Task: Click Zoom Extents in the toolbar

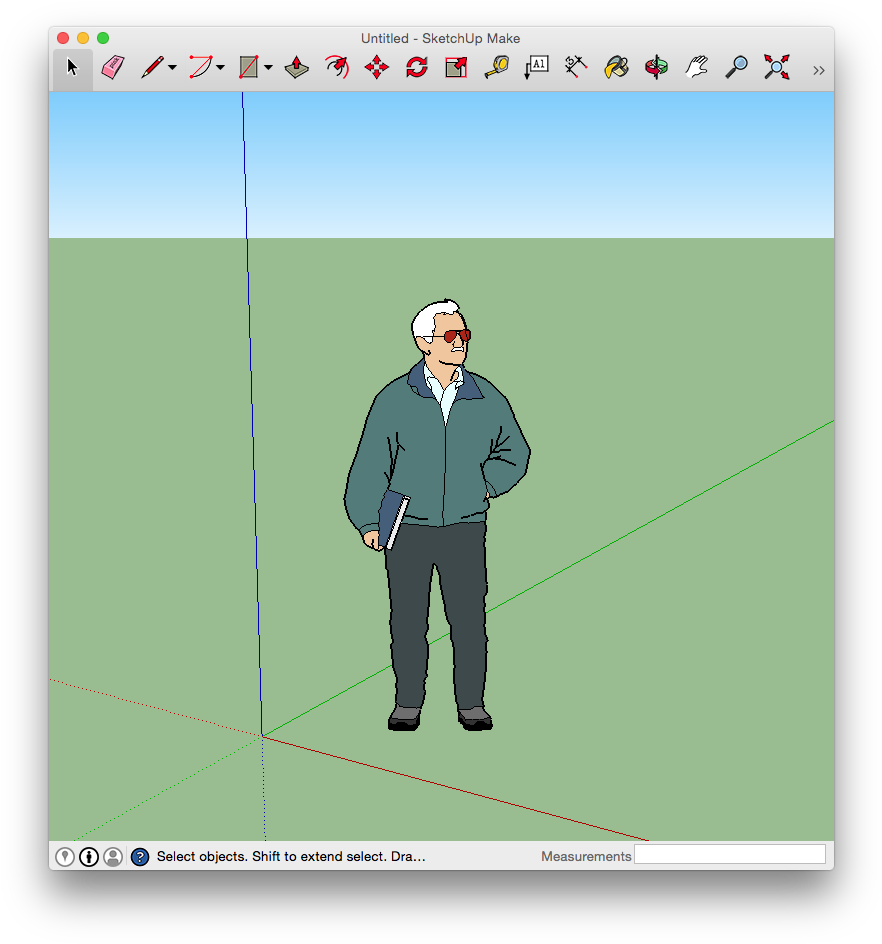Action: [x=776, y=66]
